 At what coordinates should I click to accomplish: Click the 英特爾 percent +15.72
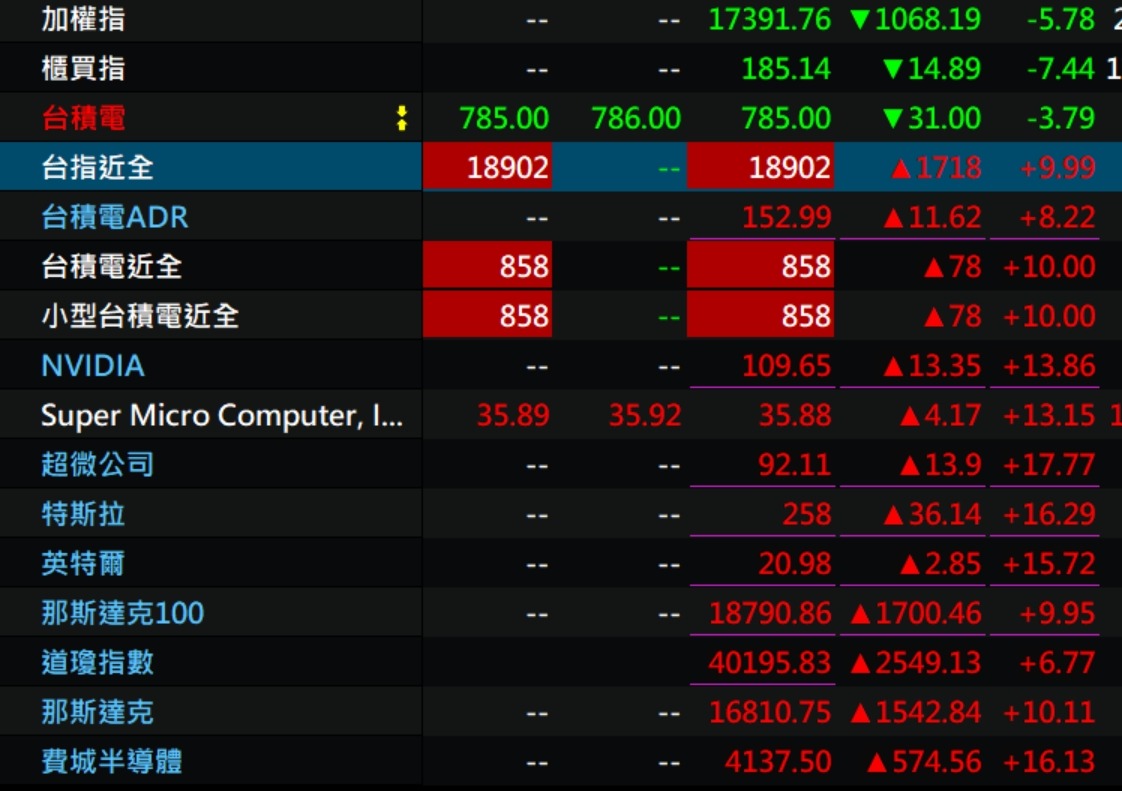[x=1049, y=563]
